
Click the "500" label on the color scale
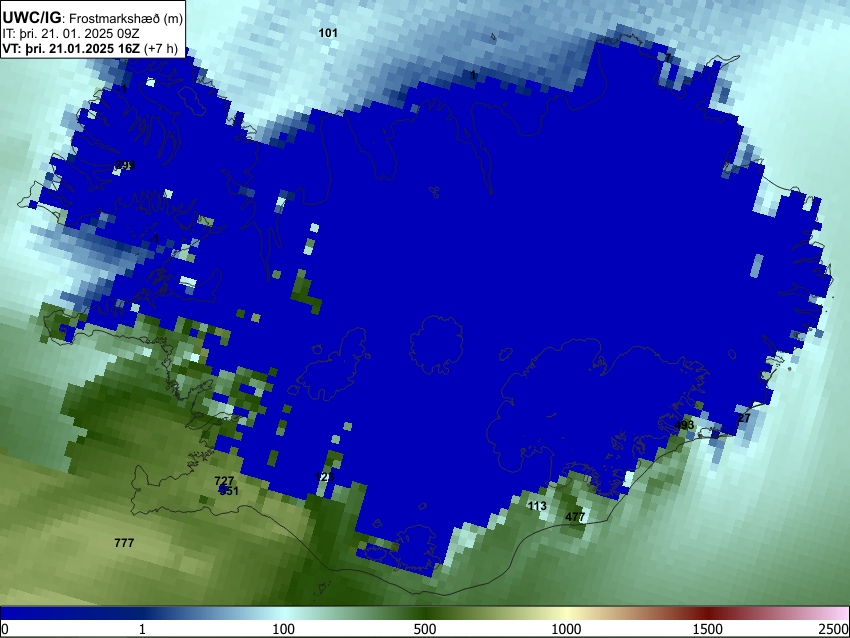(425, 629)
